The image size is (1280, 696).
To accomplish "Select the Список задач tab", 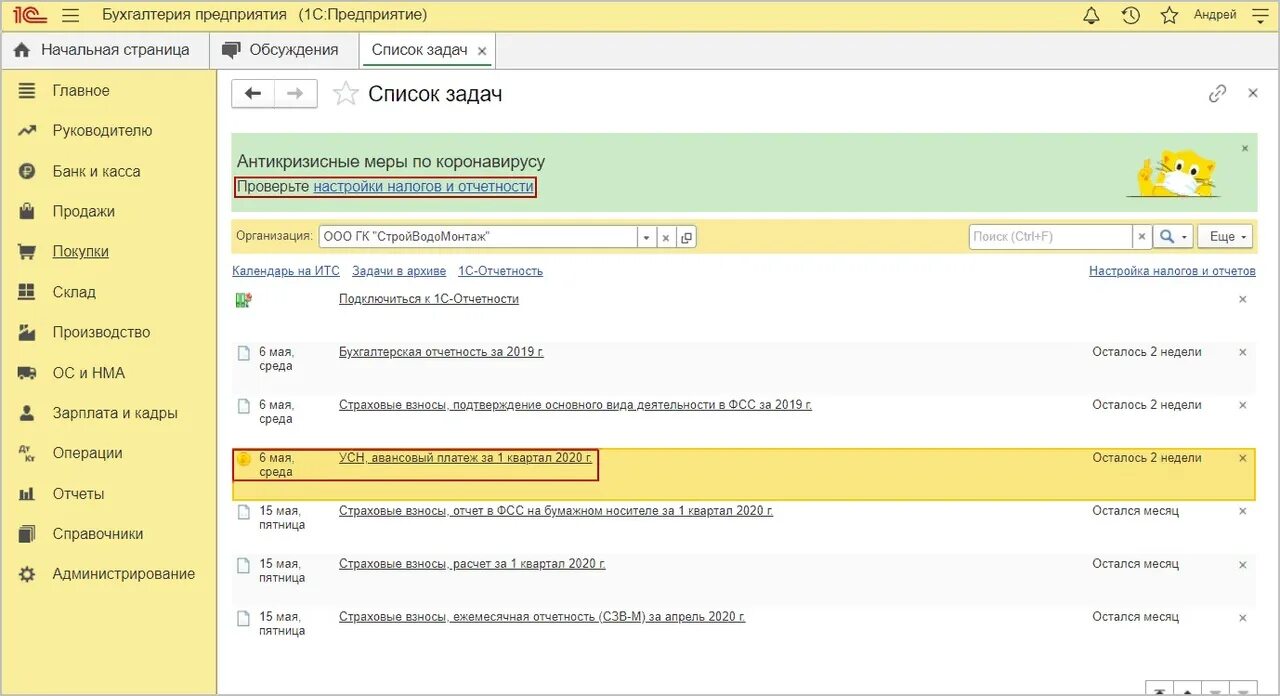I will (x=419, y=50).
